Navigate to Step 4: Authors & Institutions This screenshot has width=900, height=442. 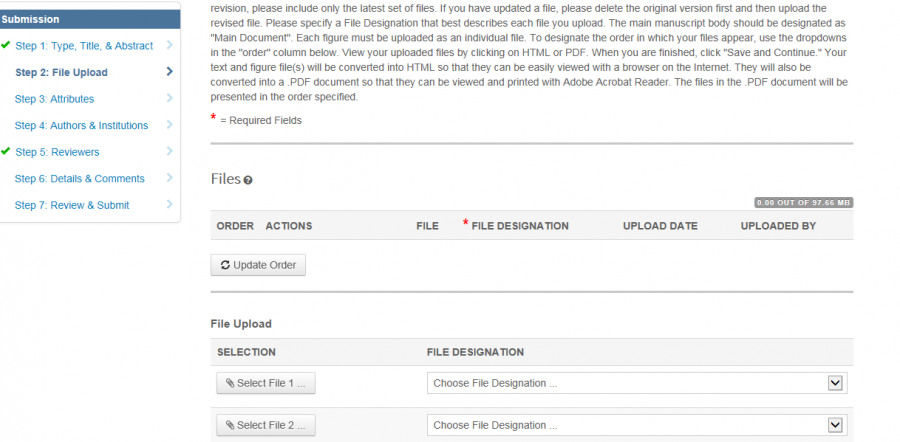(x=81, y=125)
